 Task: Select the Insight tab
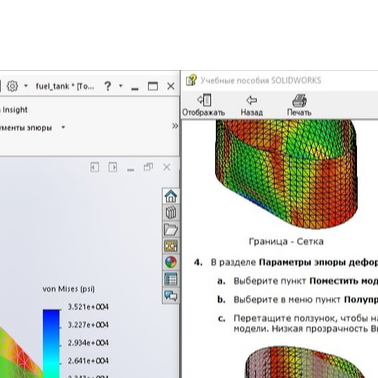coord(14,110)
